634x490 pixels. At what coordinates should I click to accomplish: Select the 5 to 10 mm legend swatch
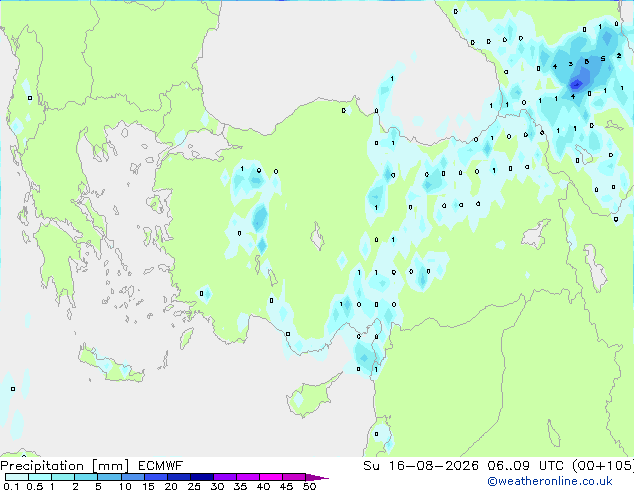tap(109, 477)
